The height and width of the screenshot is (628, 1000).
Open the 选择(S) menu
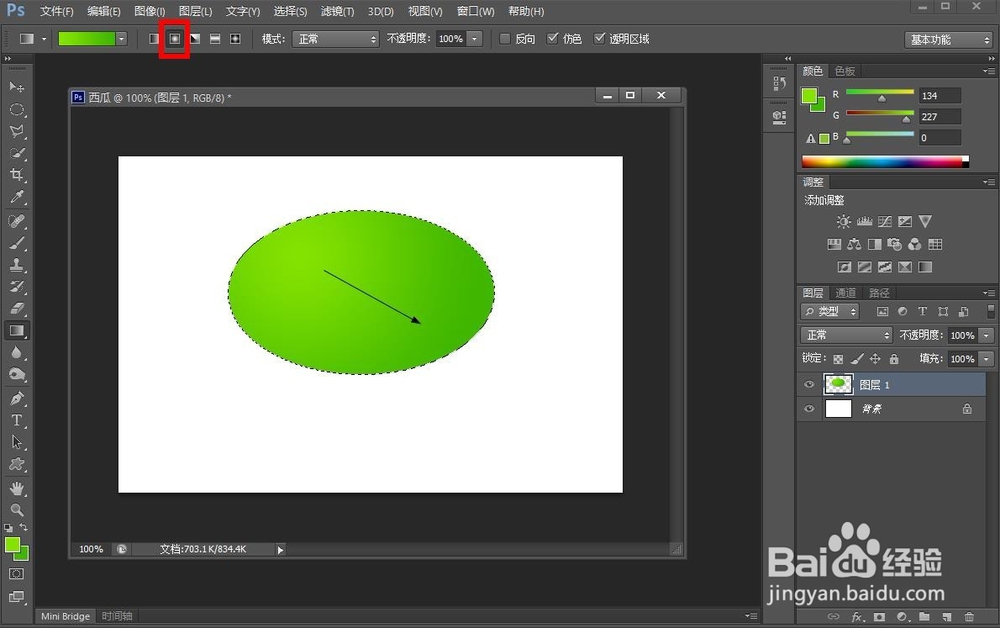[x=290, y=11]
